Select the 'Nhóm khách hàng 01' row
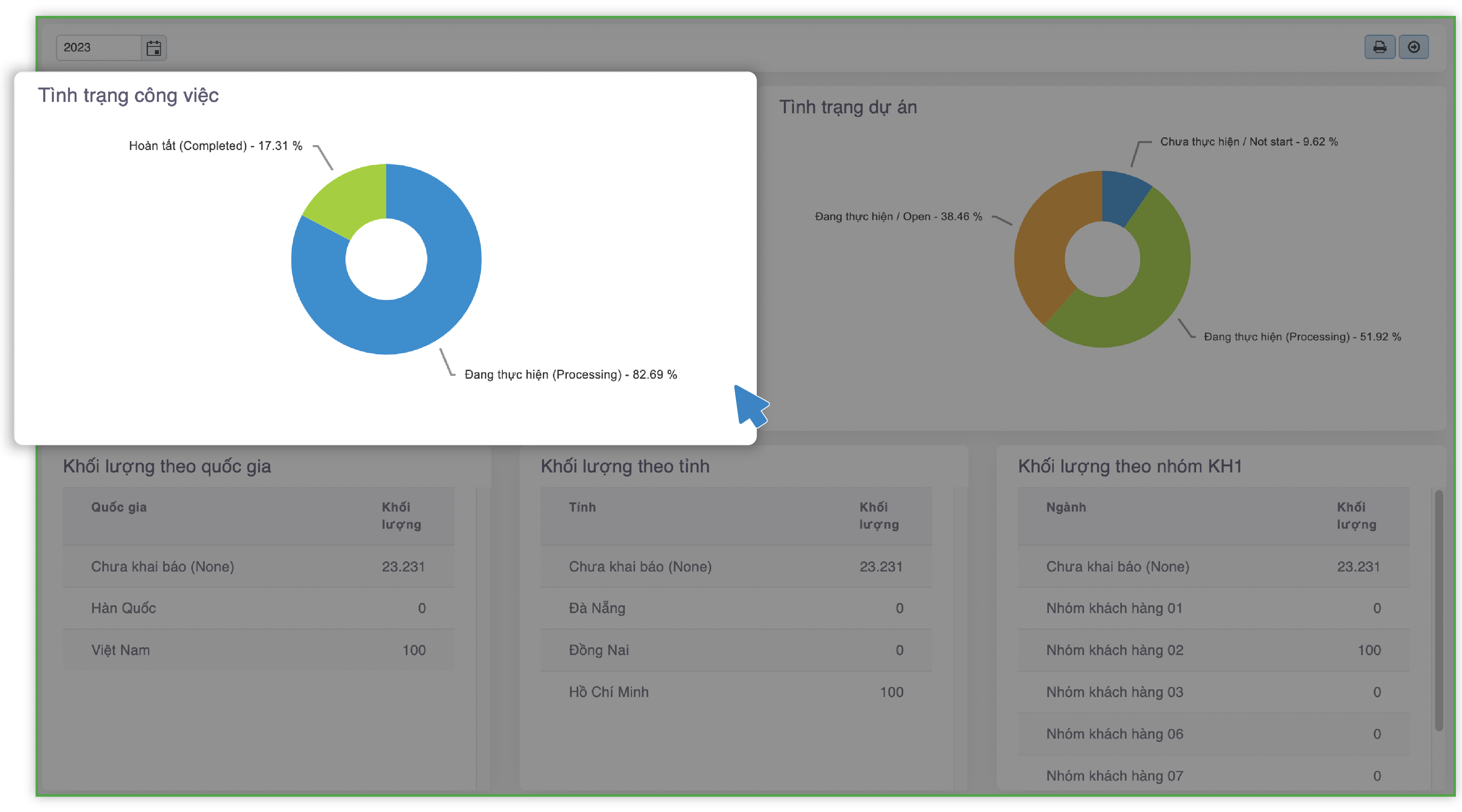 (1213, 608)
